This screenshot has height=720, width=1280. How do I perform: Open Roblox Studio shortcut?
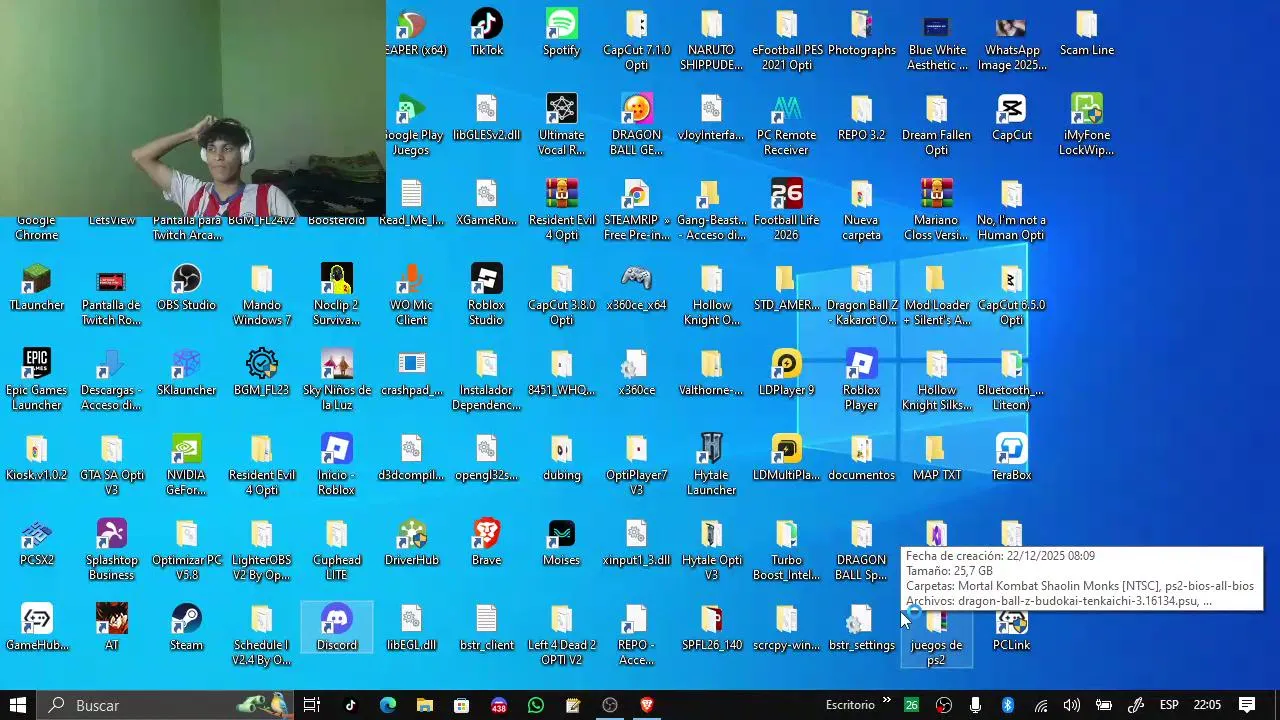coord(486,295)
